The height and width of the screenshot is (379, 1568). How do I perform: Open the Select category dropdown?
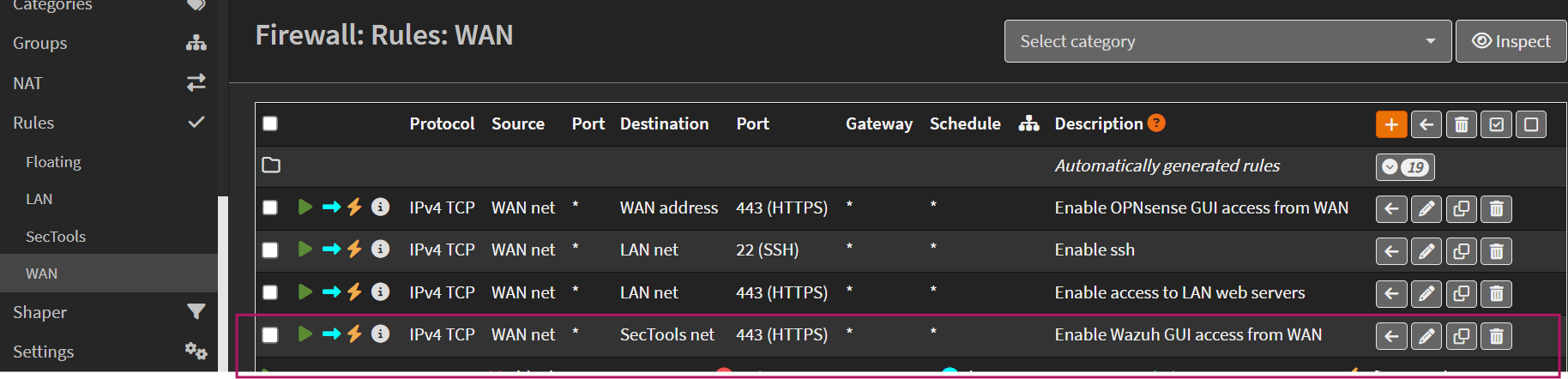tap(1227, 41)
